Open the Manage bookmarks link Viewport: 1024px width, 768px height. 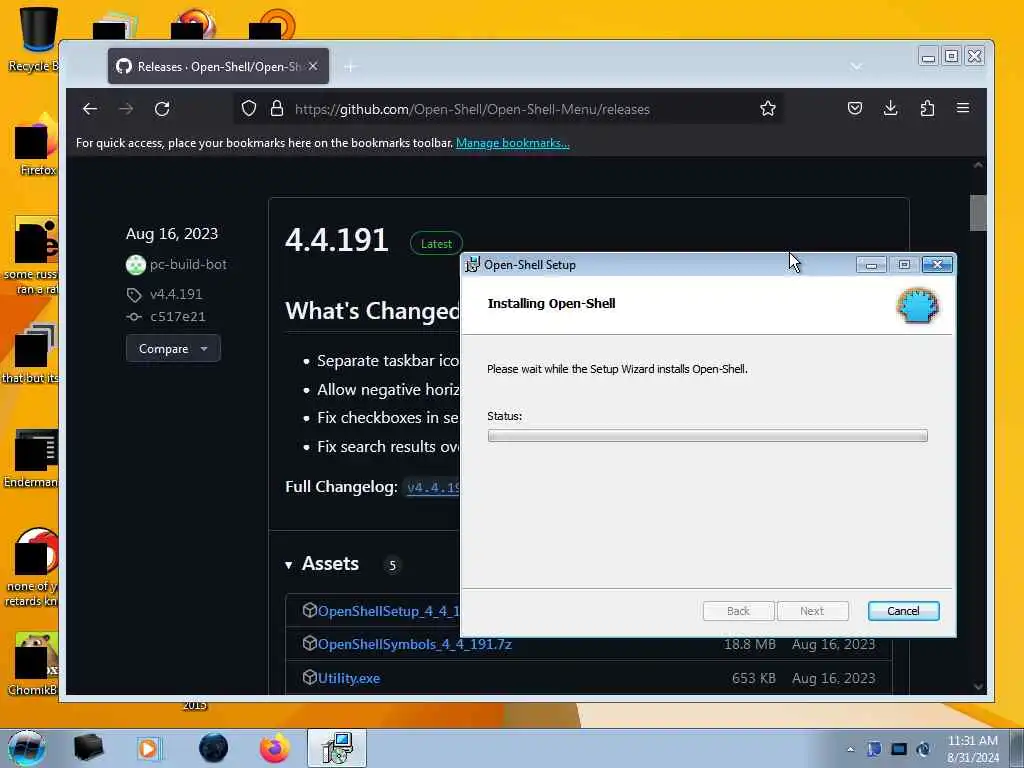click(x=513, y=143)
